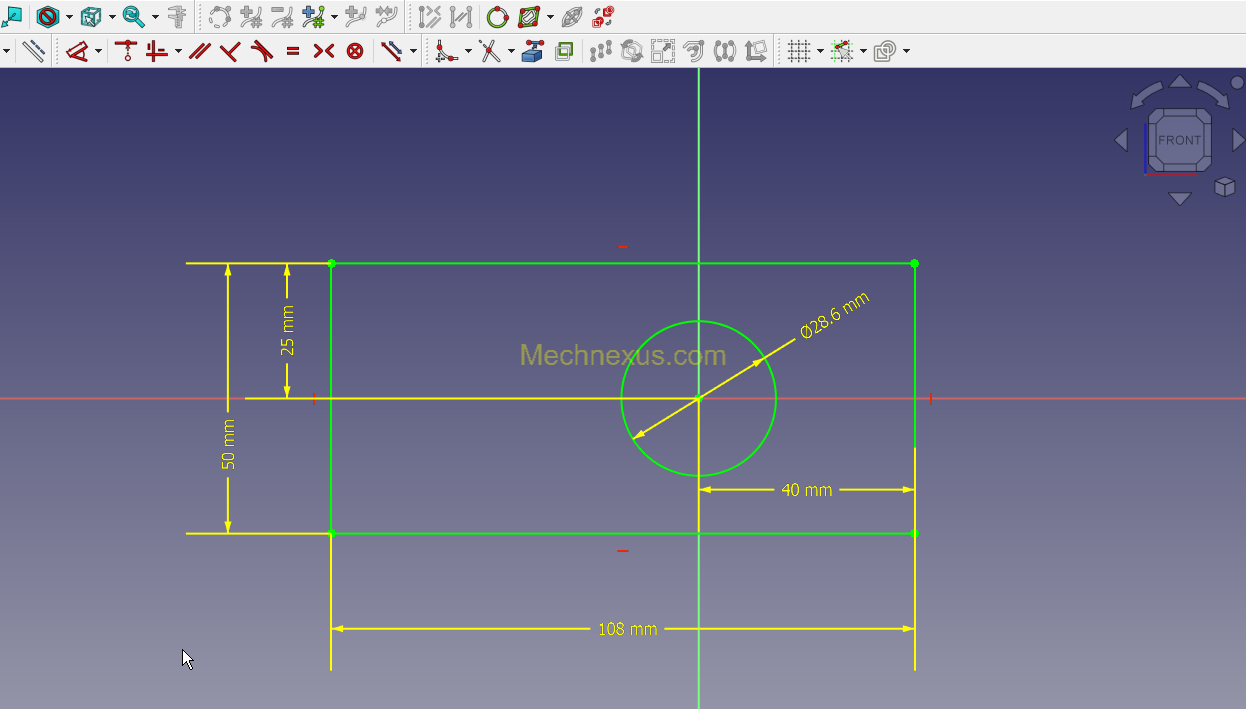1246x709 pixels.
Task: Open the fillet tool dropdown arrow
Action: pos(468,51)
